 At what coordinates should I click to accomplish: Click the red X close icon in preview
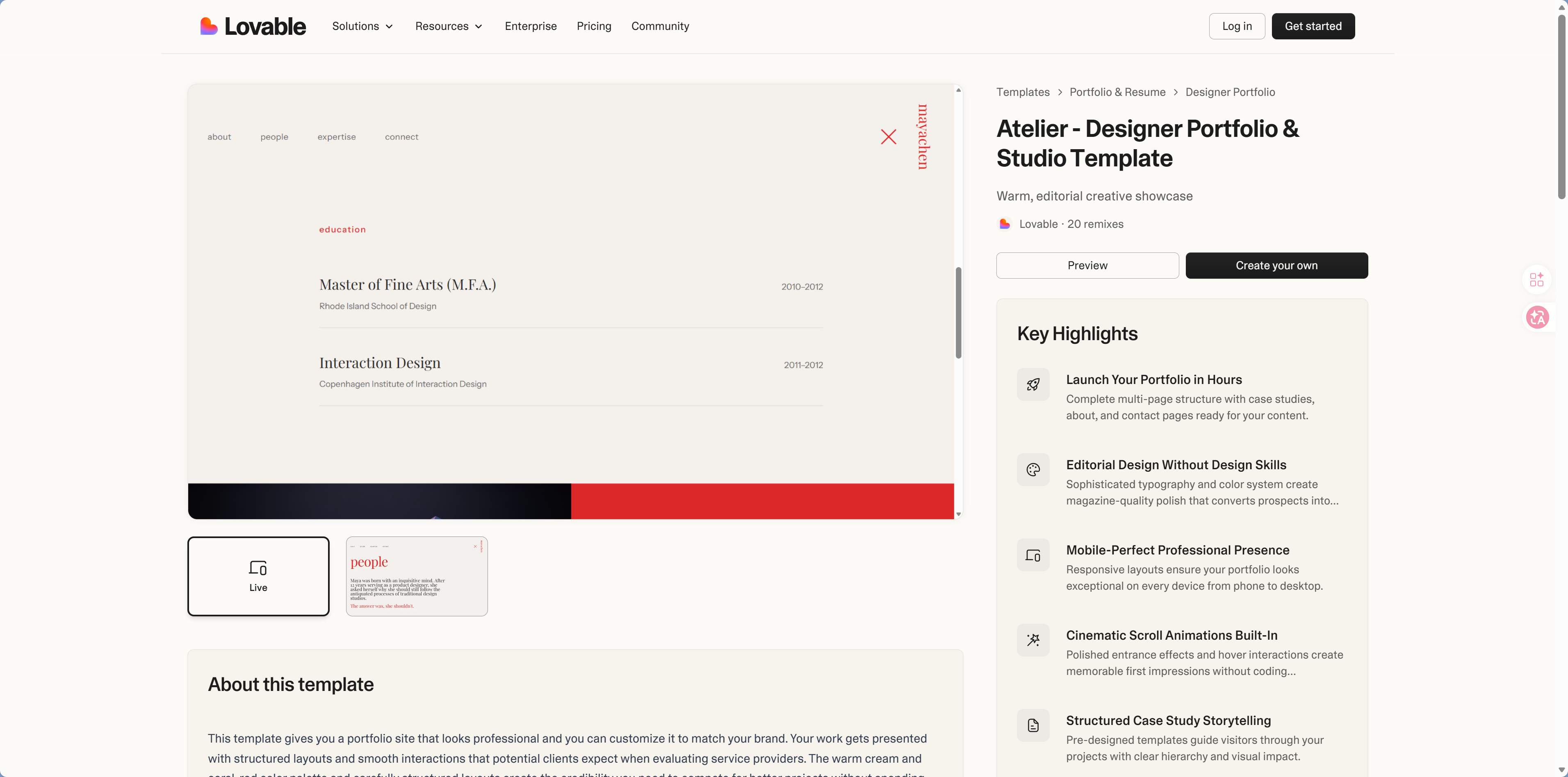(x=888, y=137)
